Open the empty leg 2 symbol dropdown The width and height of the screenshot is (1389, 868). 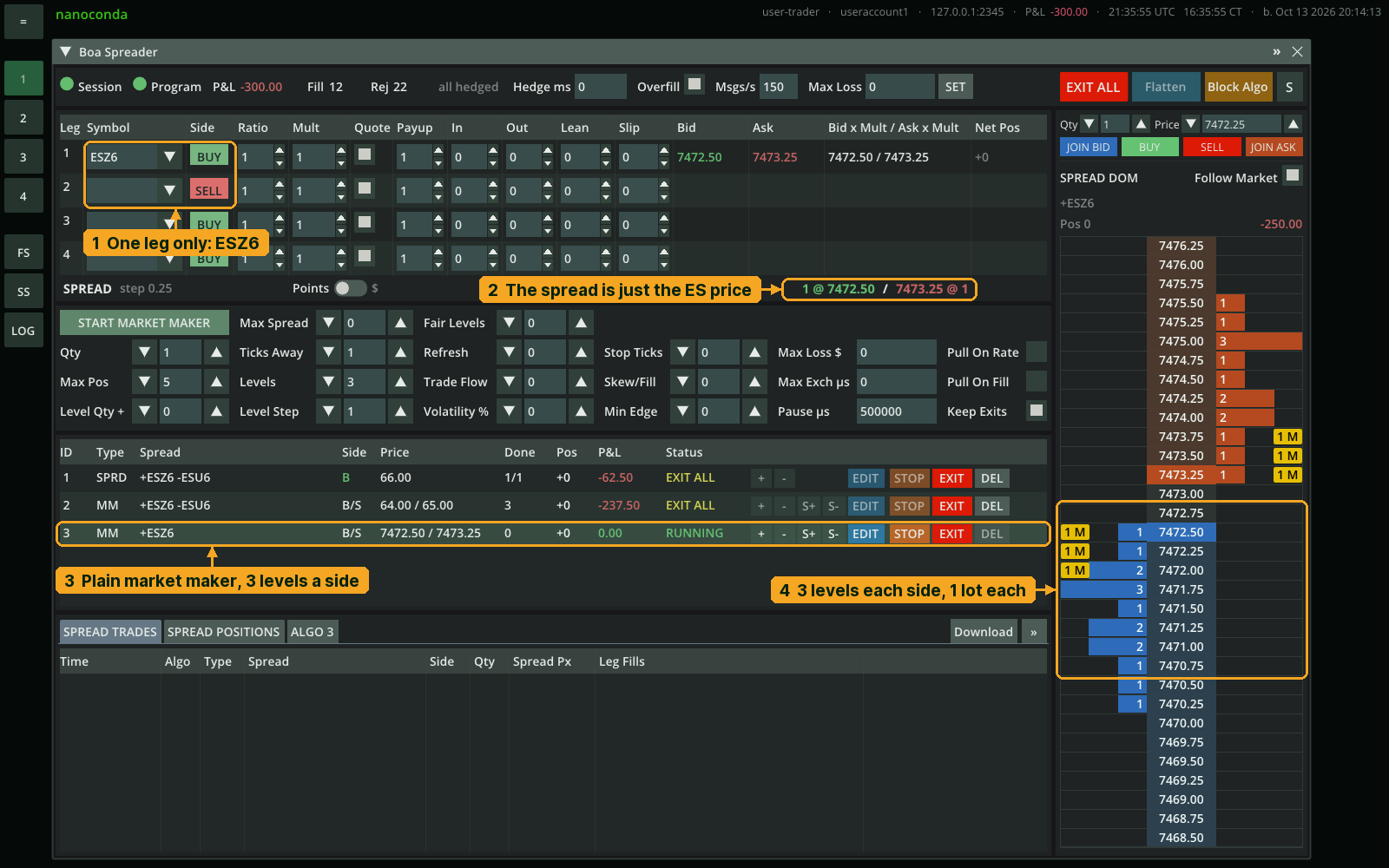click(x=169, y=191)
